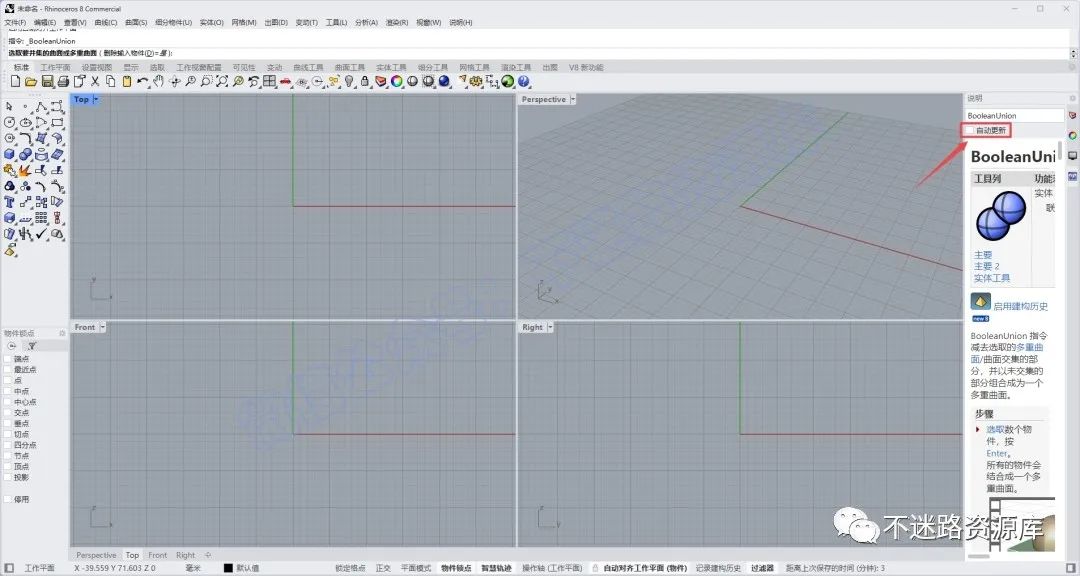1080x576 pixels.
Task: Add a viewport tab with the plus icon
Action: [208, 555]
